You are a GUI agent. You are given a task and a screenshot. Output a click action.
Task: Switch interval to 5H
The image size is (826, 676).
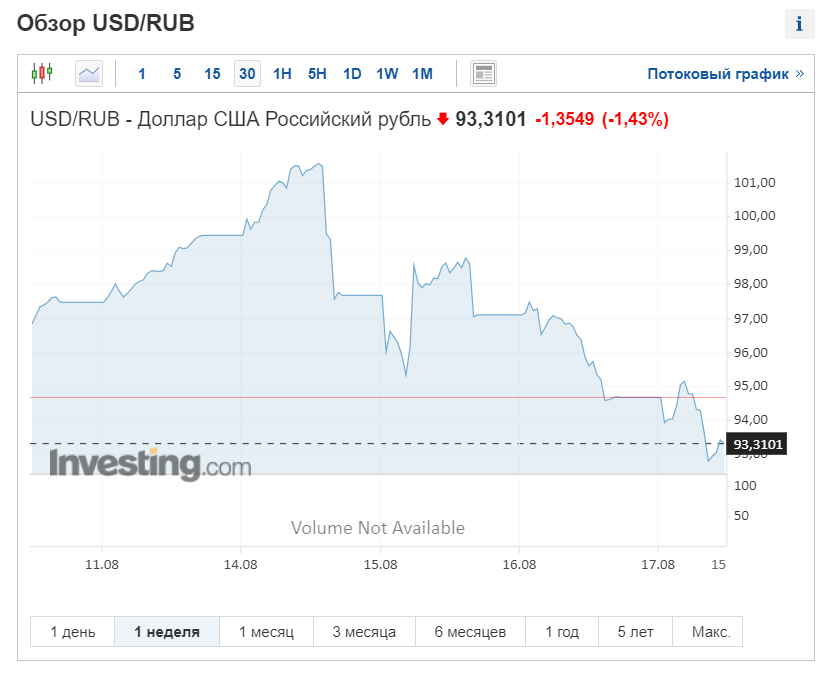pos(317,74)
